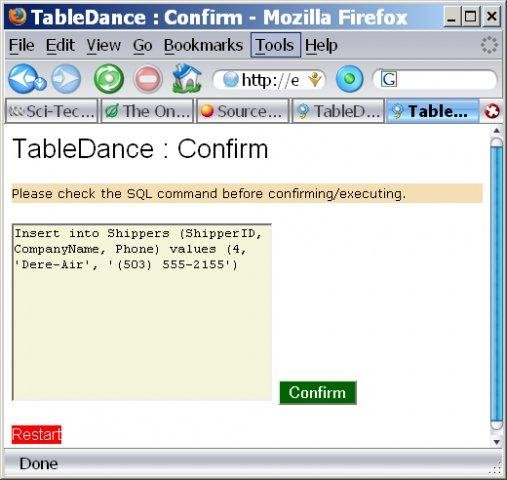Click the blue vertical scrollbar thumb
Image resolution: width=507 pixels, height=480 pixels.
(496, 285)
